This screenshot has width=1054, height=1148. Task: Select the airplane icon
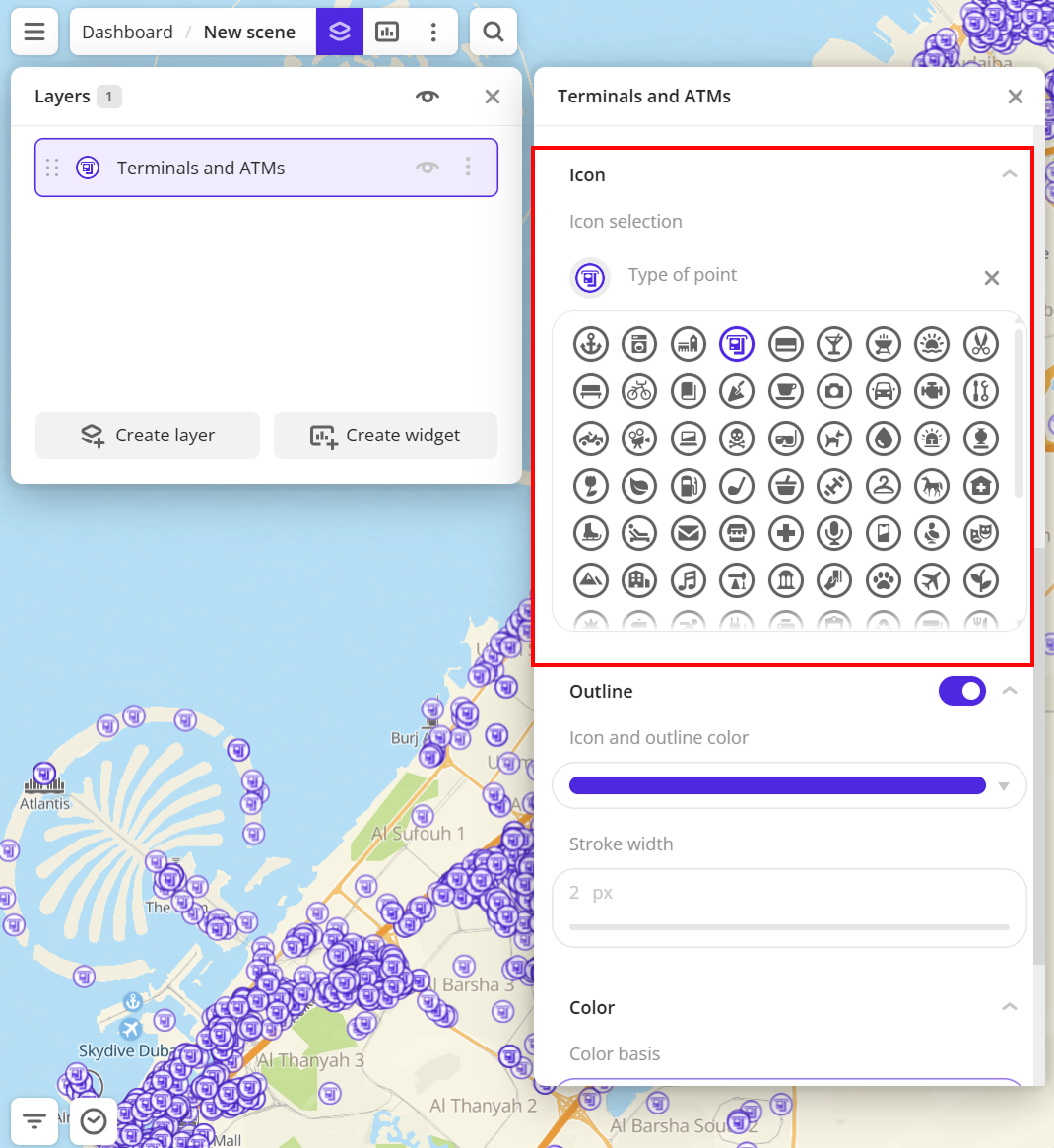(x=932, y=580)
